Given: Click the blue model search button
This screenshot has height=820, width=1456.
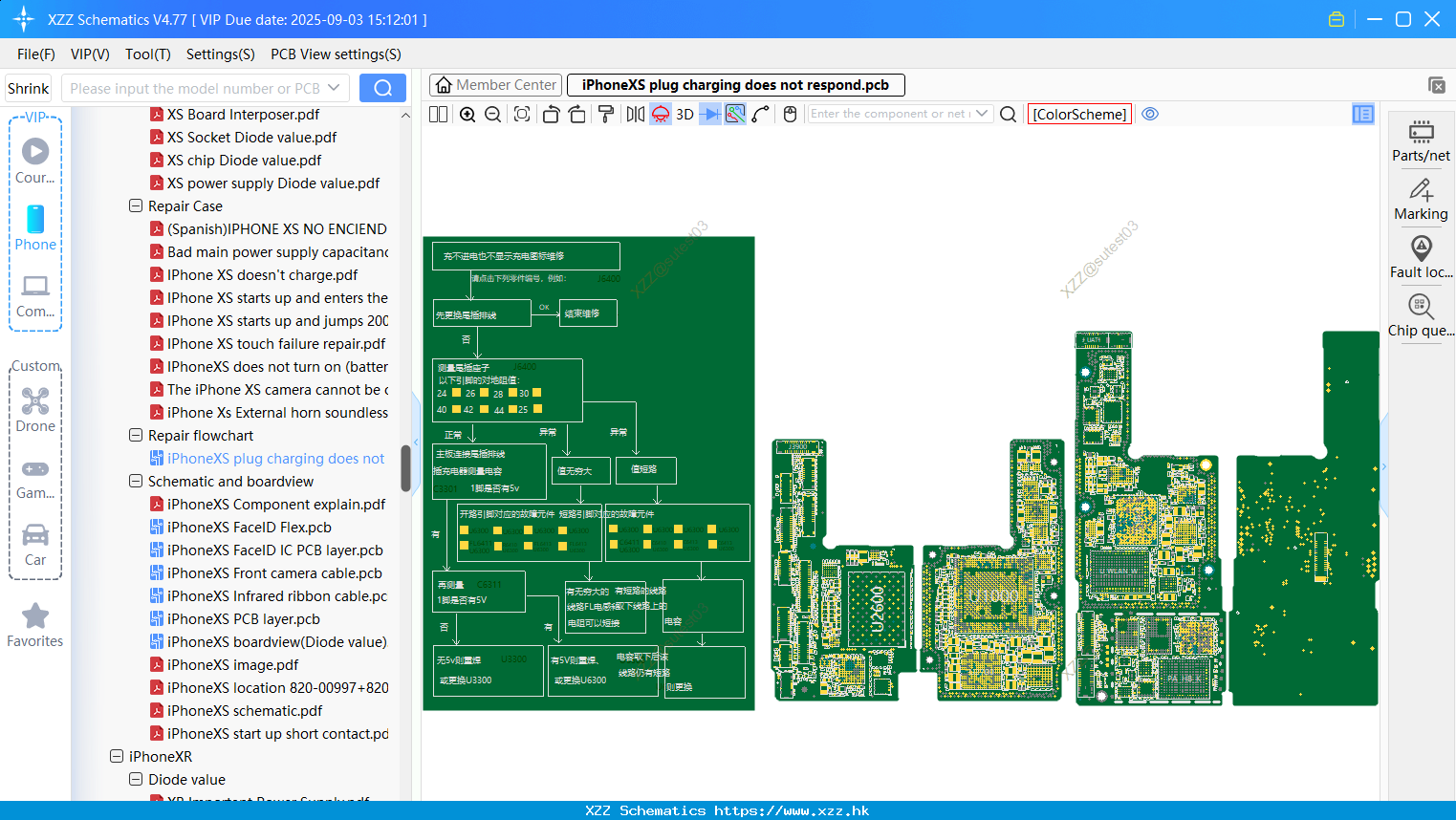Looking at the screenshot, I should pos(382,88).
